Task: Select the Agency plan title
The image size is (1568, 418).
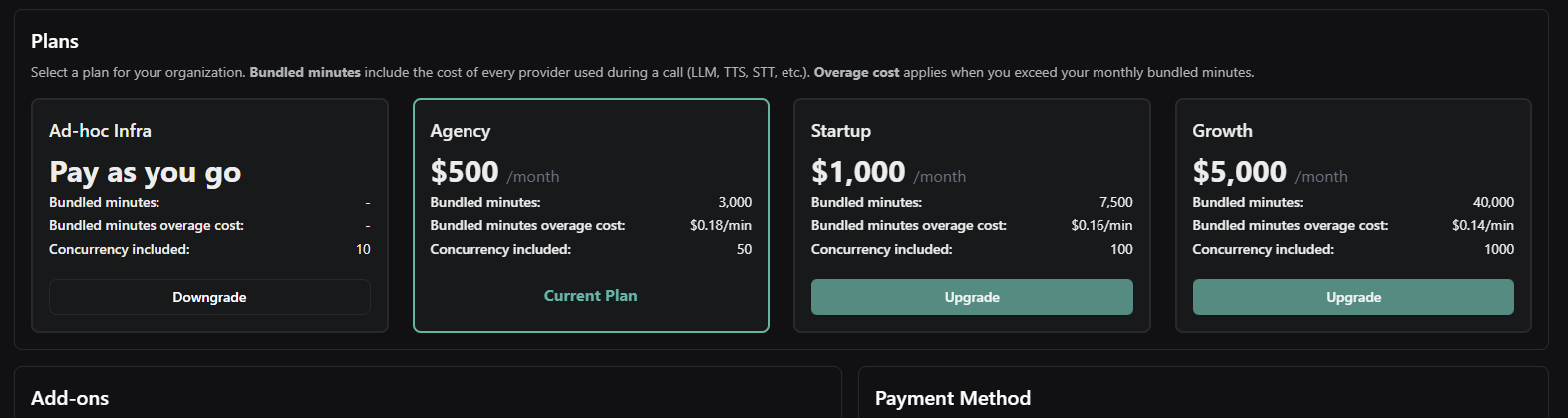Action: coord(461,131)
